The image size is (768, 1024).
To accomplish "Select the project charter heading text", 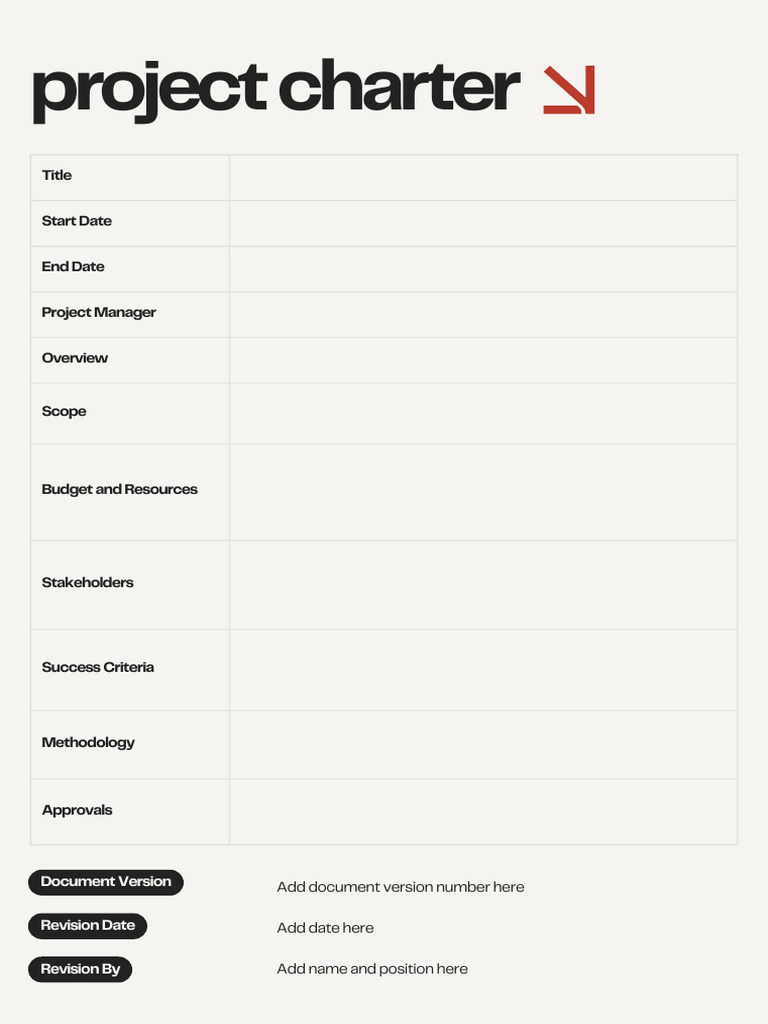I will tap(276, 89).
